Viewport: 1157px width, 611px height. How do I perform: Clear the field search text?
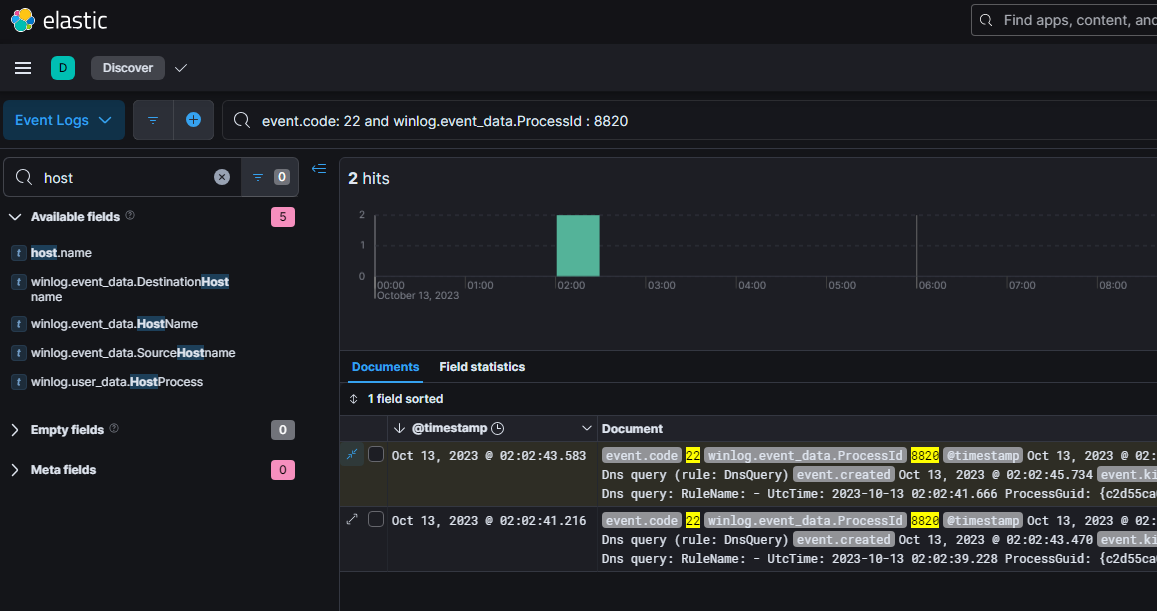(222, 177)
